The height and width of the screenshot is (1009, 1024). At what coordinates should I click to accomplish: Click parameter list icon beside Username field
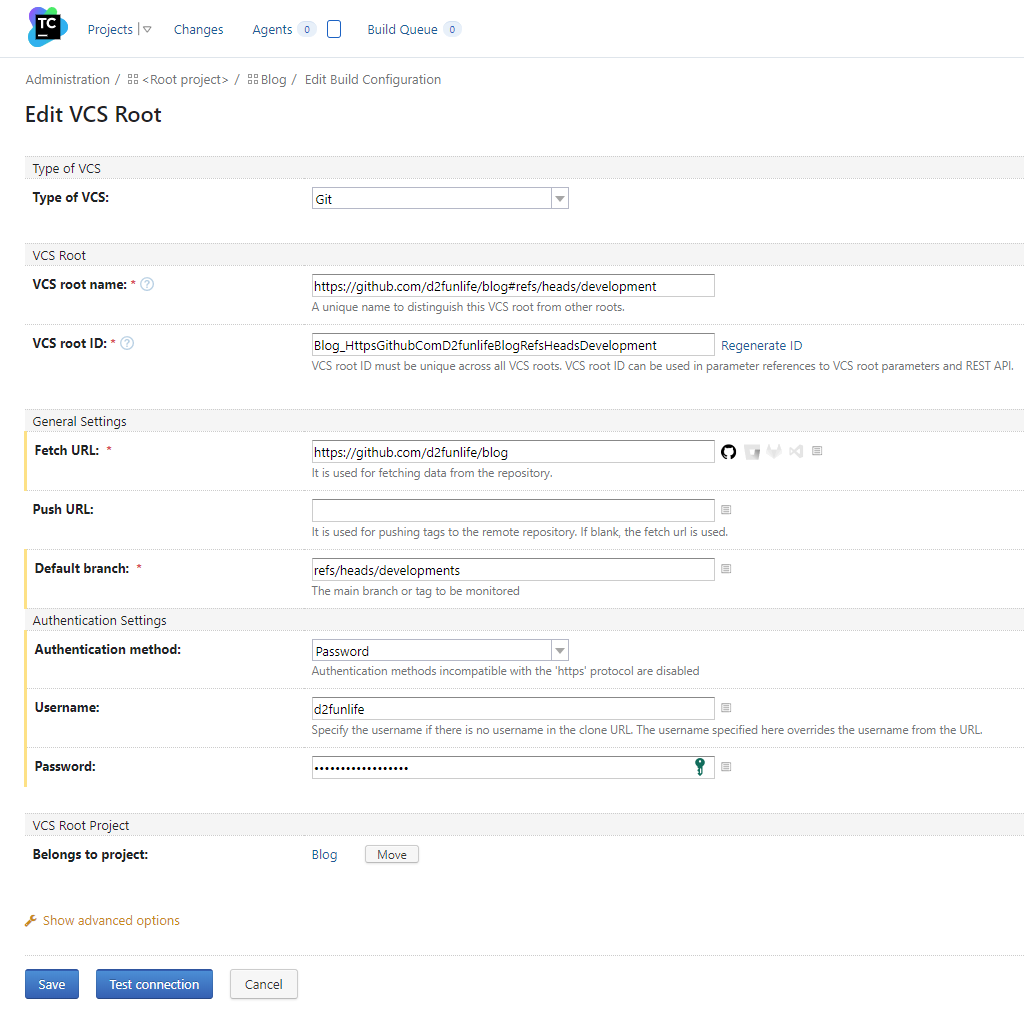(x=726, y=709)
